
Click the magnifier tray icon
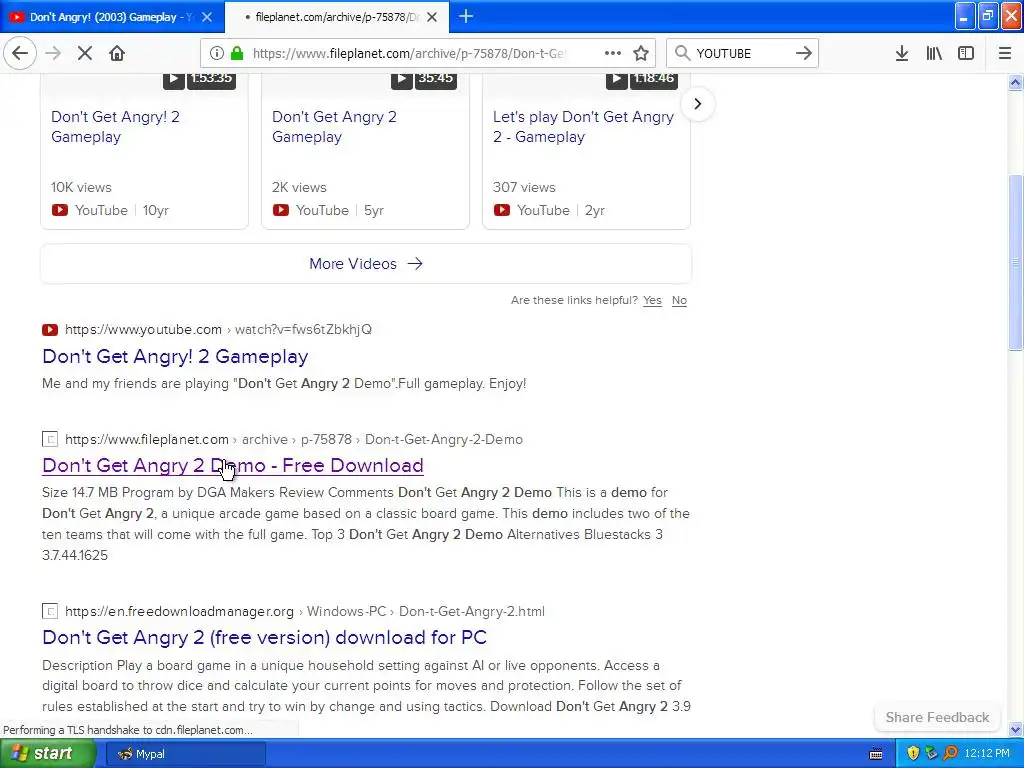click(x=951, y=754)
